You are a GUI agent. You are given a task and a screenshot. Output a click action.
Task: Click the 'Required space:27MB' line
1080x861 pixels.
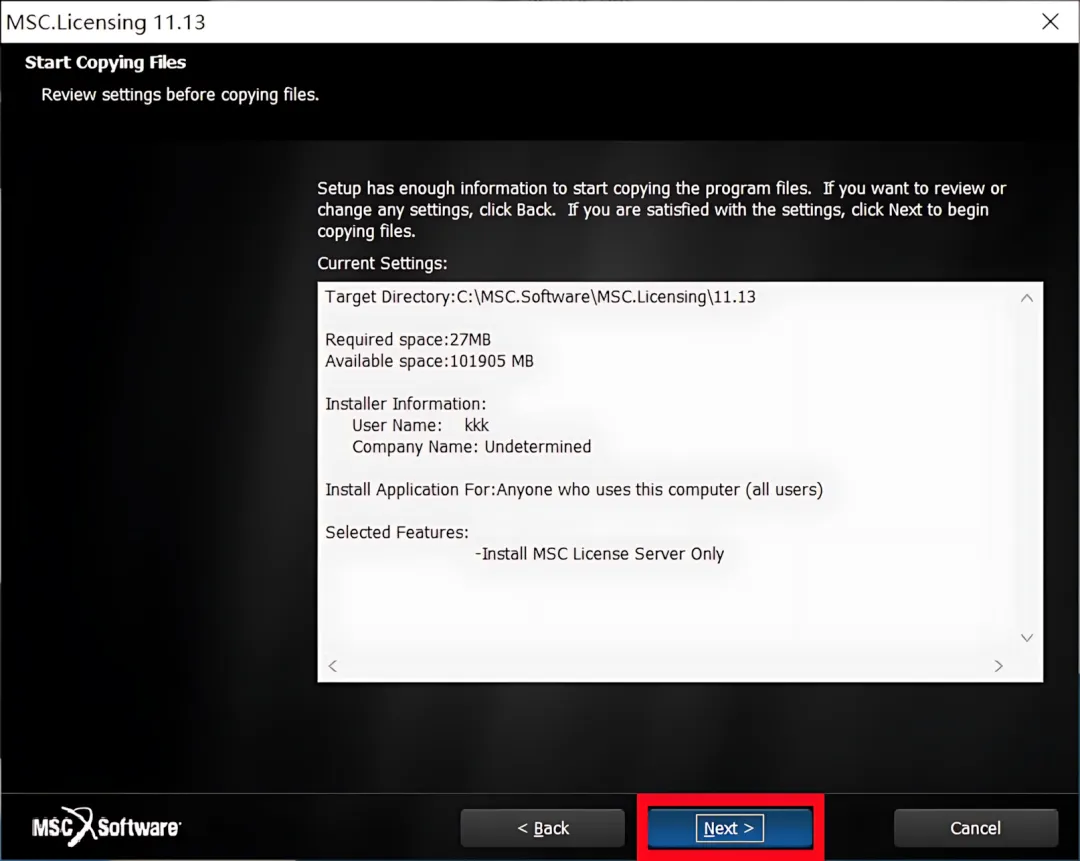point(408,340)
